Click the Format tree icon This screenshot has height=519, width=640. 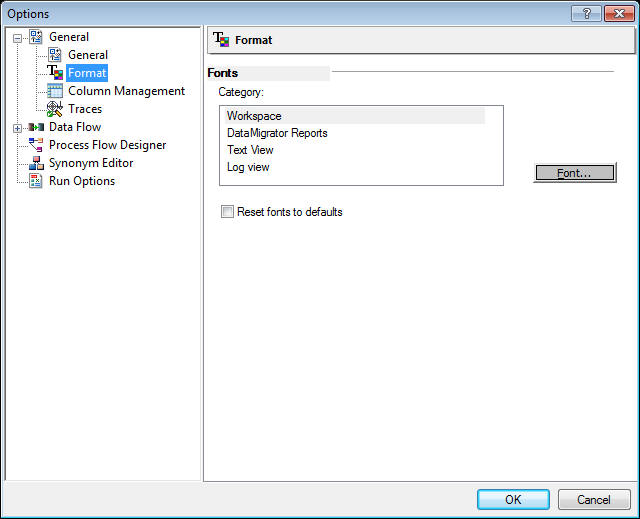55,73
